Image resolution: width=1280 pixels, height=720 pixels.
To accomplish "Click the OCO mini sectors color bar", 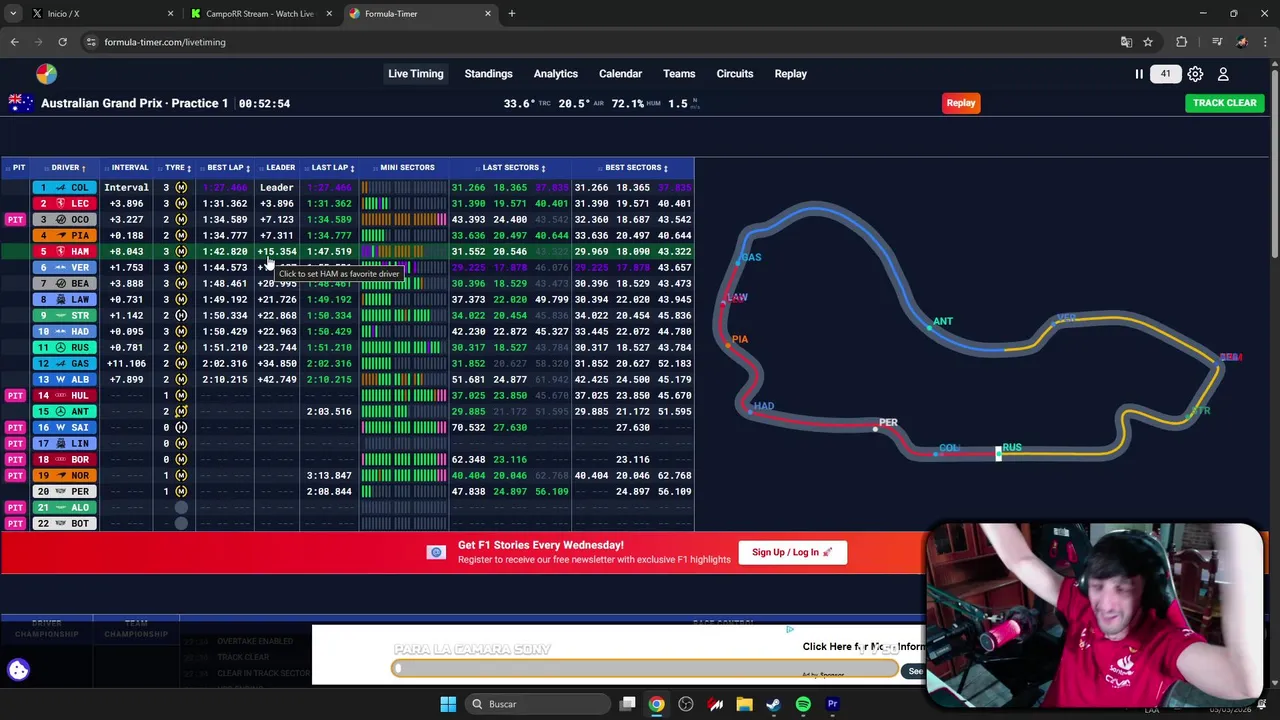I will pos(404,219).
